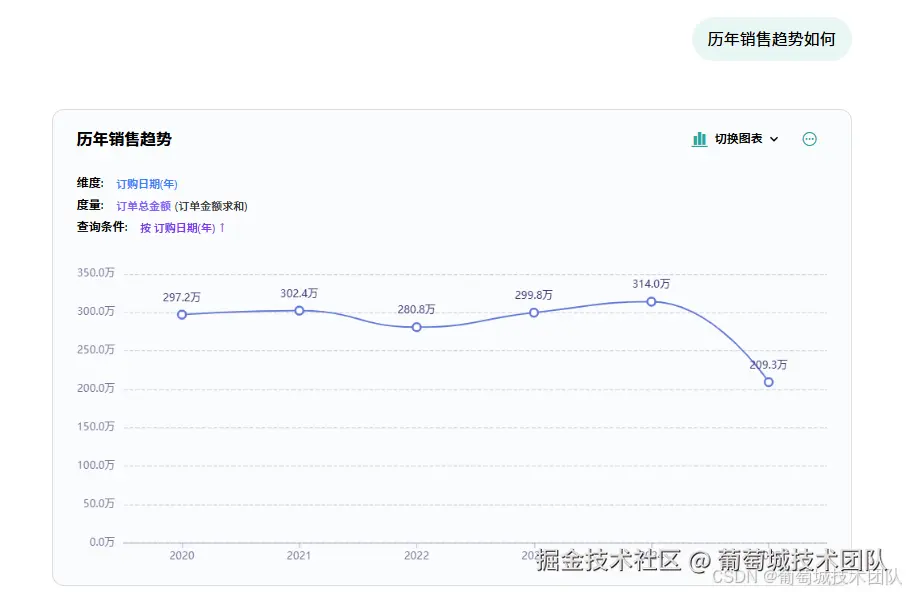Viewport: 906px width, 592px height.
Task: Click the 历年销售趋势如何 chat message bubble
Action: pos(771,39)
